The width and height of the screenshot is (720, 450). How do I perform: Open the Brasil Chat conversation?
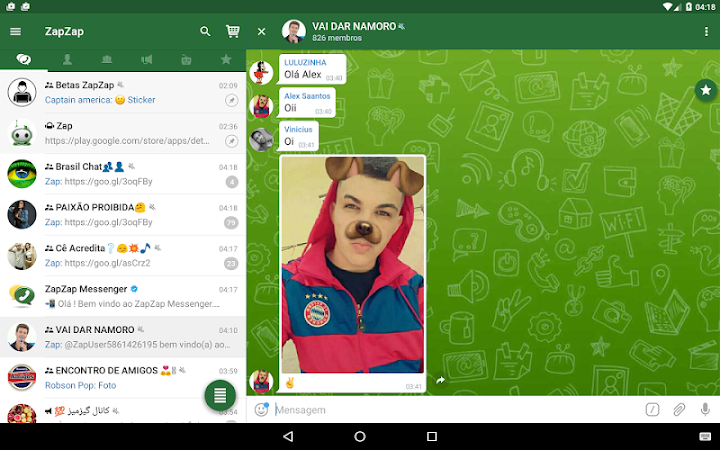click(x=123, y=174)
